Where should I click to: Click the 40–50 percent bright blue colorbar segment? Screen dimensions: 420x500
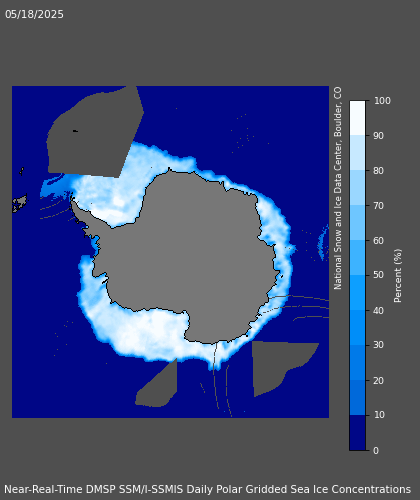pyautogui.click(x=357, y=292)
